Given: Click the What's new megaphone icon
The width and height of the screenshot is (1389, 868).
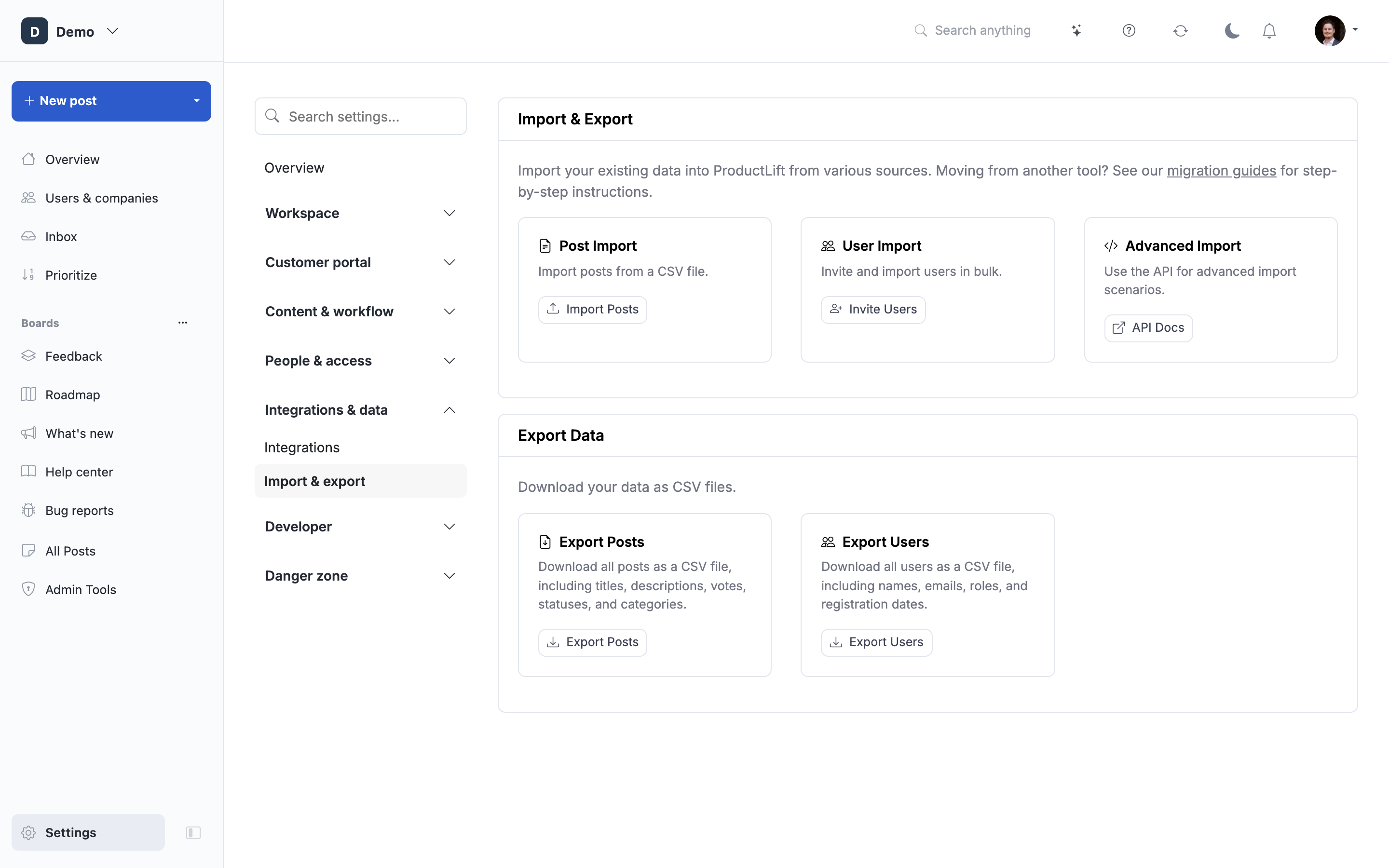Looking at the screenshot, I should point(29,433).
